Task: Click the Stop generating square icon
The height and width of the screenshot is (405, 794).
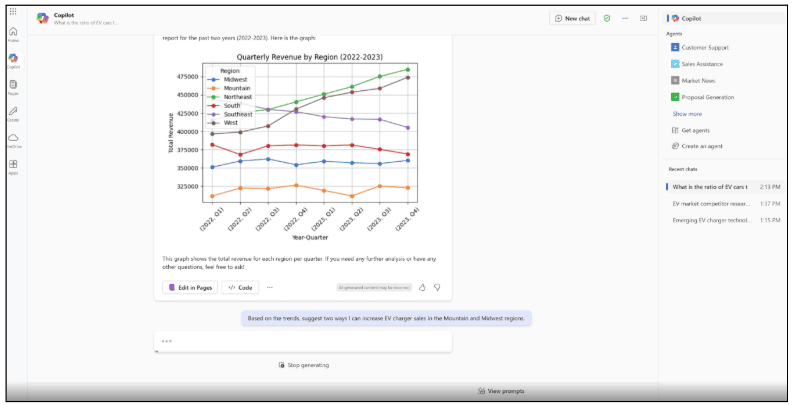Action: point(282,365)
